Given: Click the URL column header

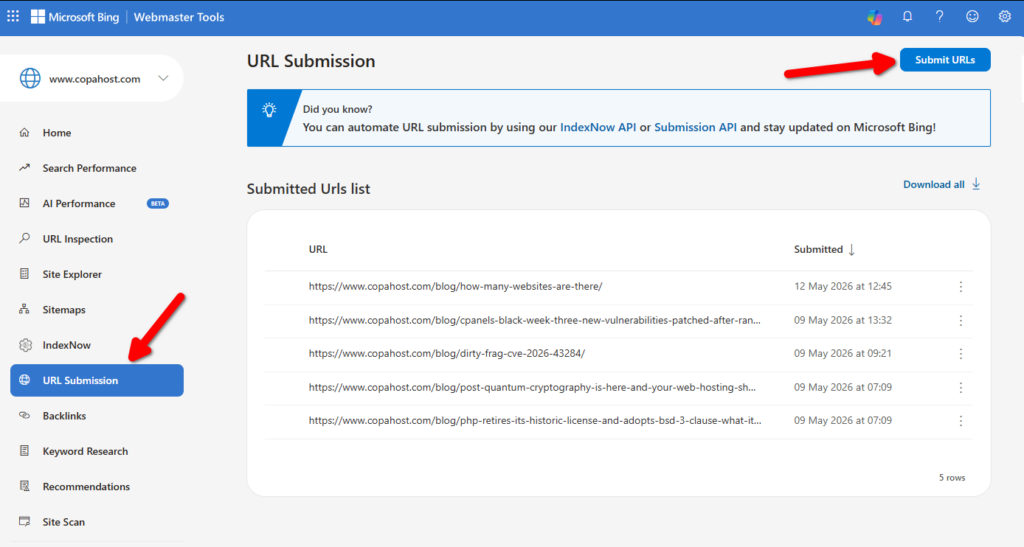Looking at the screenshot, I should coord(318,249).
